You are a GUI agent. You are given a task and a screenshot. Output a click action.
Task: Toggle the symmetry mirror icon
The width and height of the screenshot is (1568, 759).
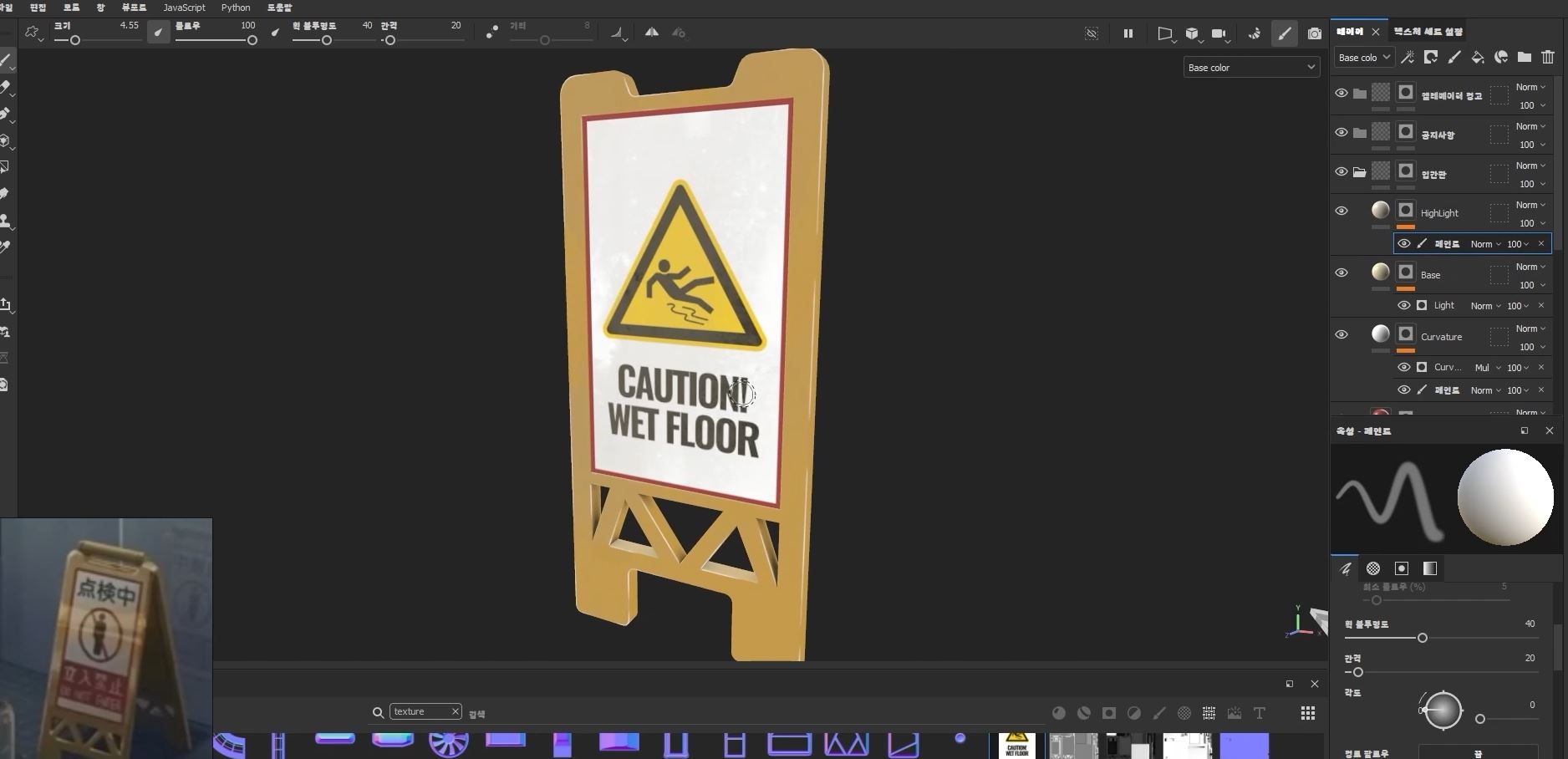tap(651, 33)
